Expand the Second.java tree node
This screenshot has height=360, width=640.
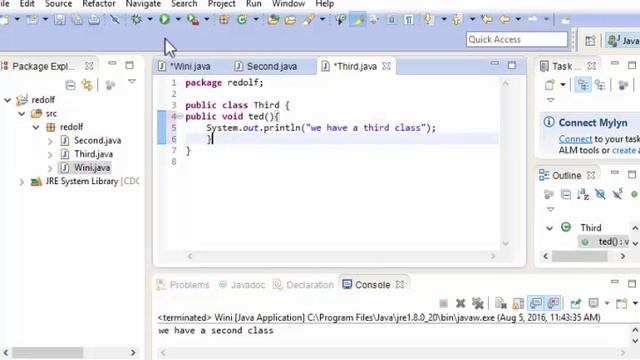(50, 141)
